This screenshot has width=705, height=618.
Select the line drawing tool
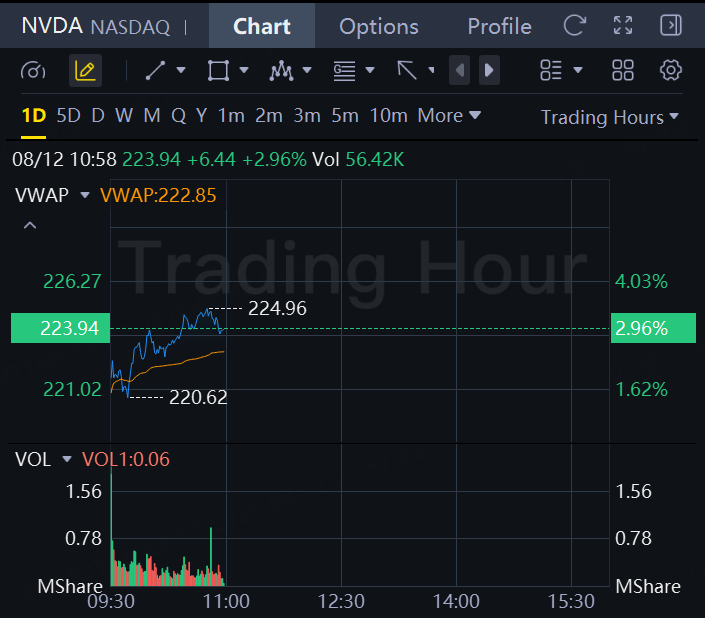[156, 71]
